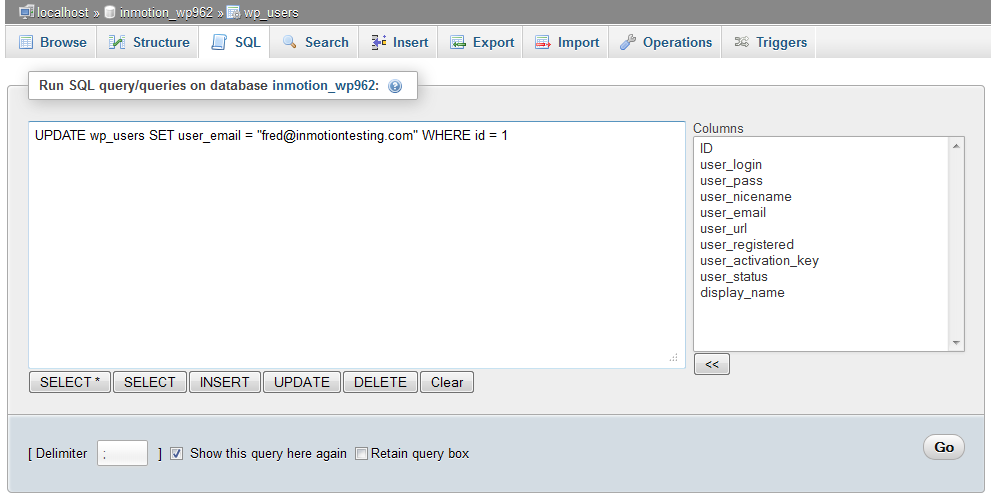Switch to the Operations tab
This screenshot has width=991, height=496.
[666, 43]
